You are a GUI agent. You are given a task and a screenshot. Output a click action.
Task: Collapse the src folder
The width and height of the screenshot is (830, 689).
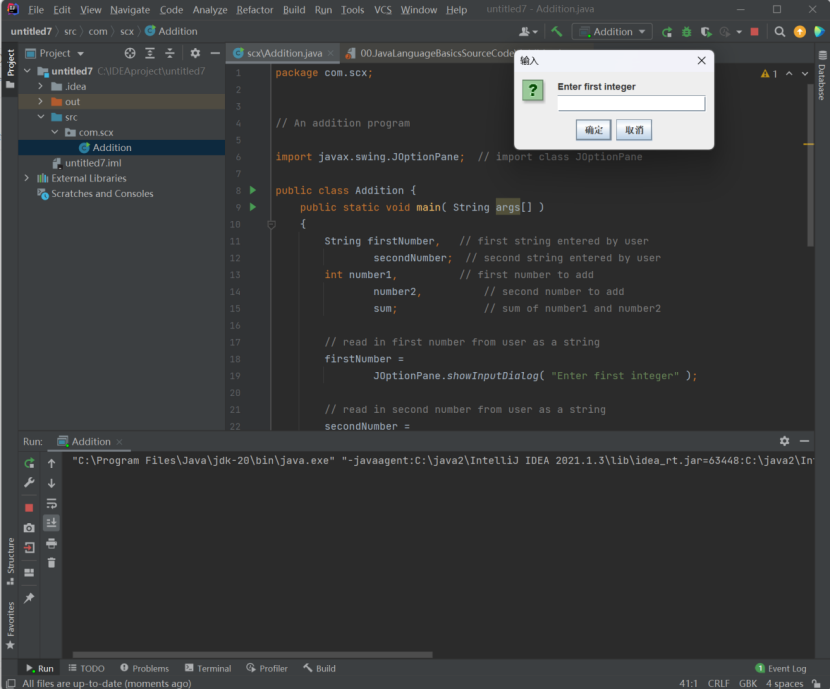coord(41,117)
